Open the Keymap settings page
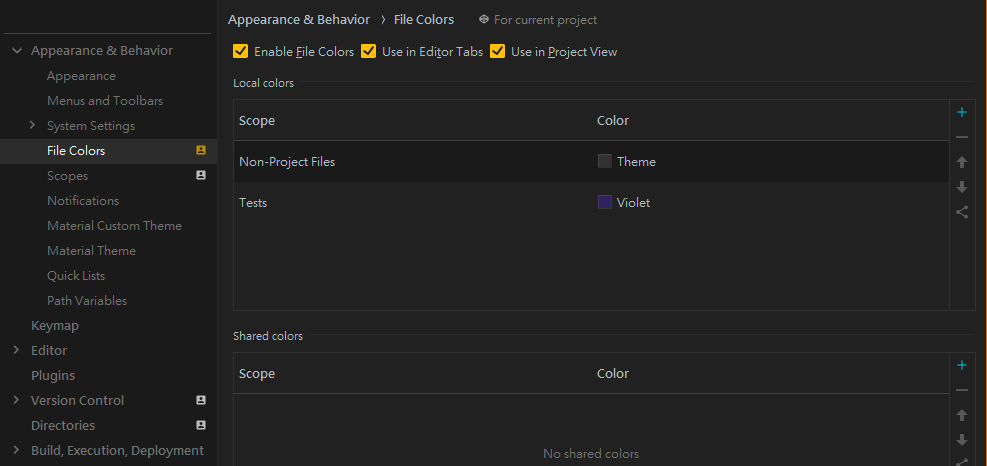Viewport: 987px width, 466px height. pyautogui.click(x=55, y=325)
